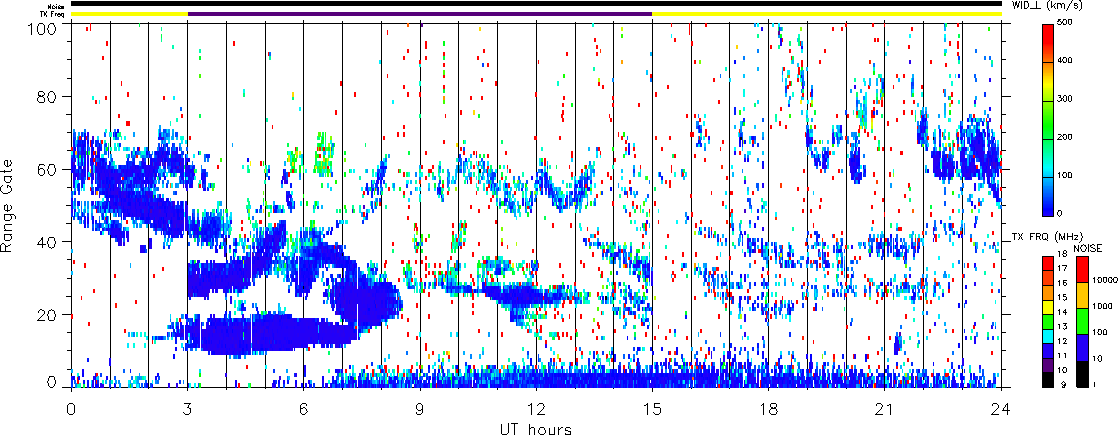Select the 3 tick label on UT axis

click(x=188, y=407)
